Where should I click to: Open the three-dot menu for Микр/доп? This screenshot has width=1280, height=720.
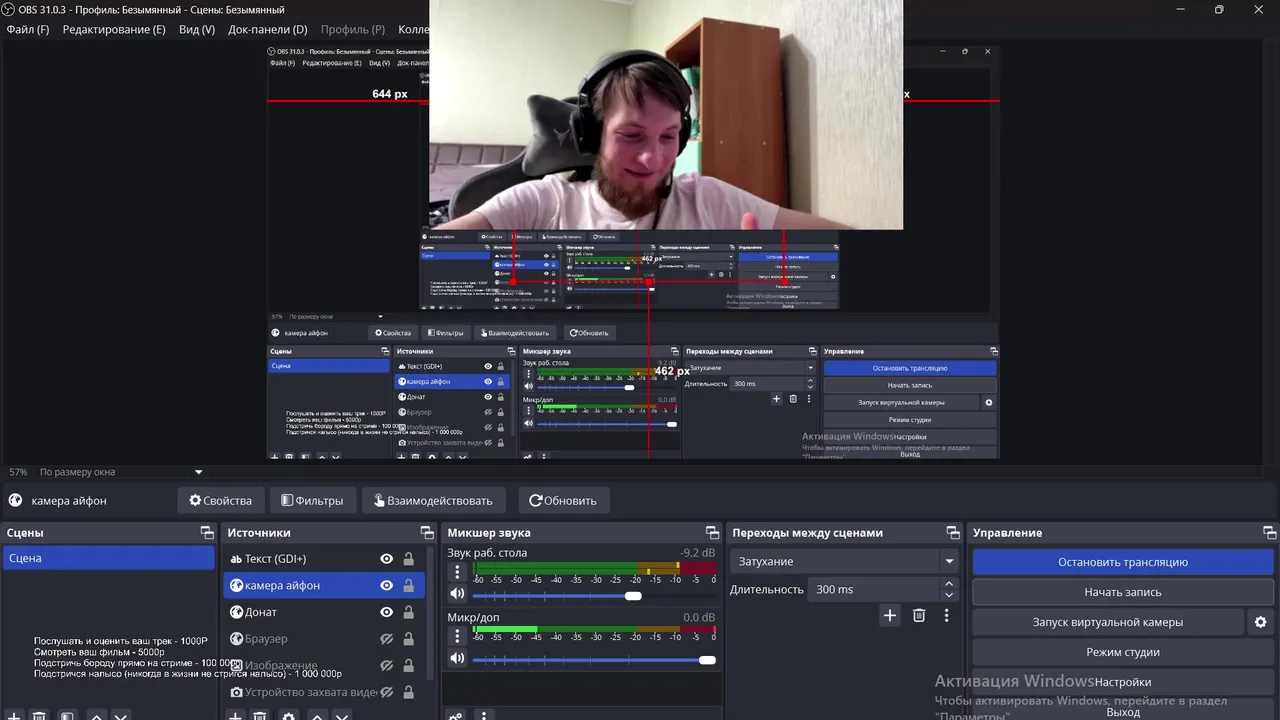coord(457,636)
